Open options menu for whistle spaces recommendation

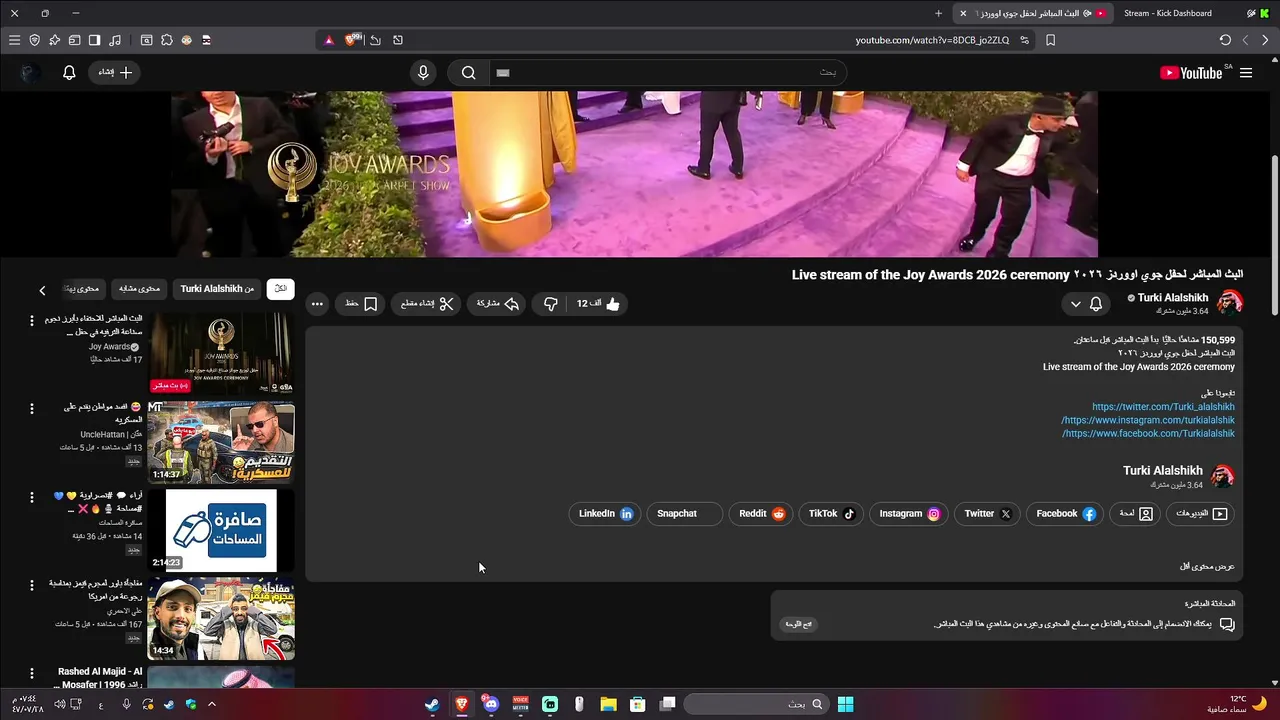point(31,497)
